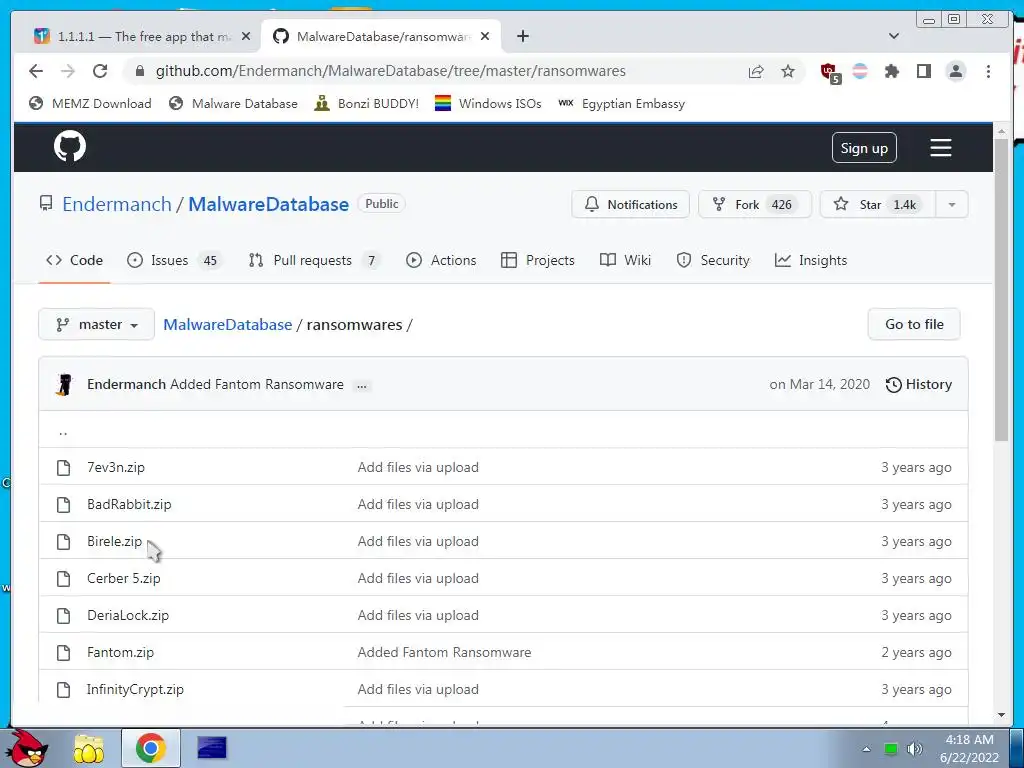
Task: Open the Chrome three-dot menu
Action: [x=988, y=71]
